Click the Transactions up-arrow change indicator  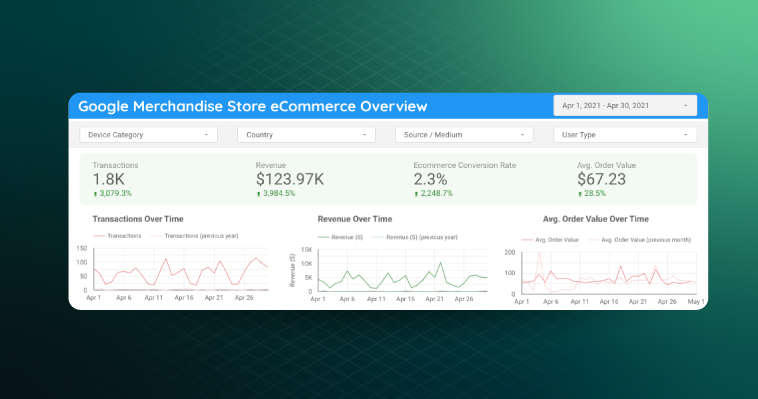95,194
